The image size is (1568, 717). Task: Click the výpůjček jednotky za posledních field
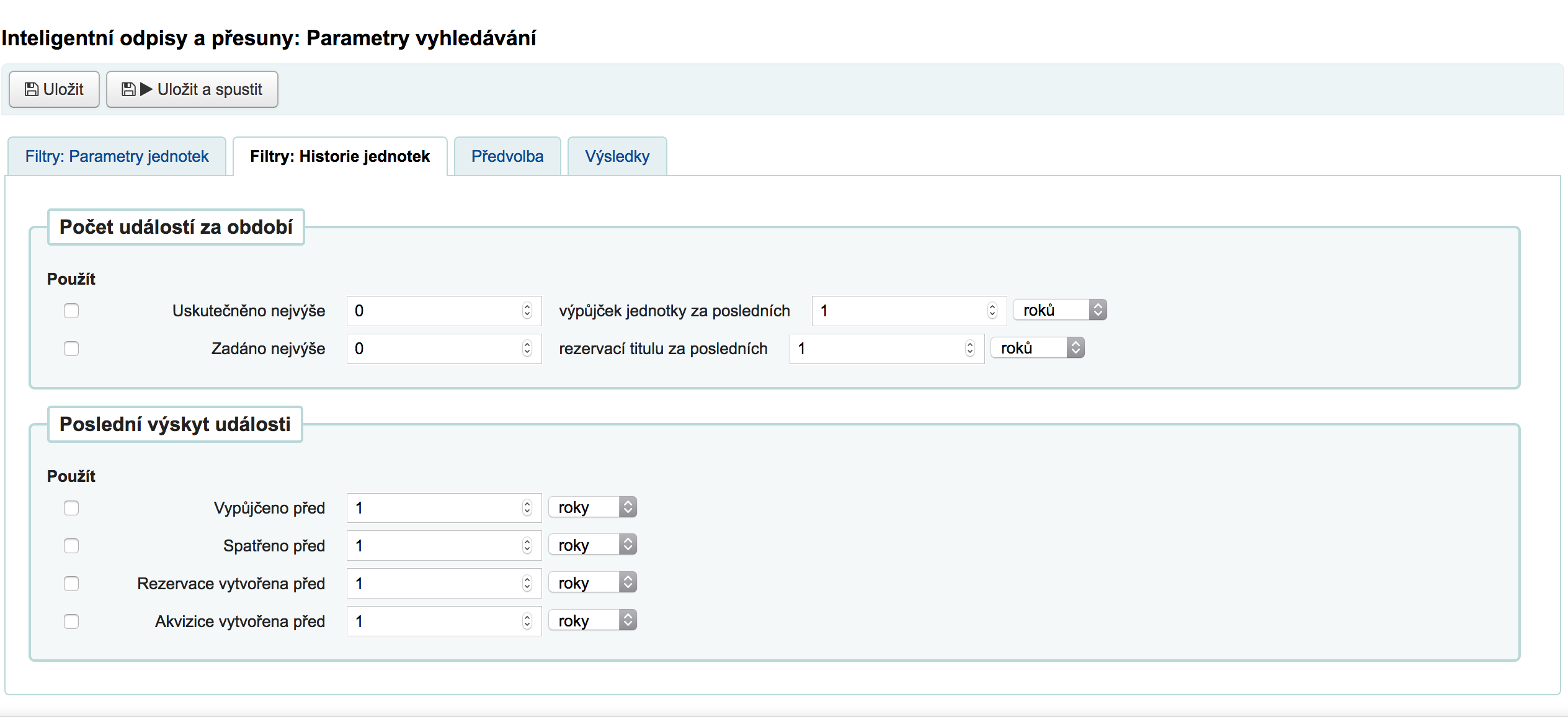click(x=909, y=311)
